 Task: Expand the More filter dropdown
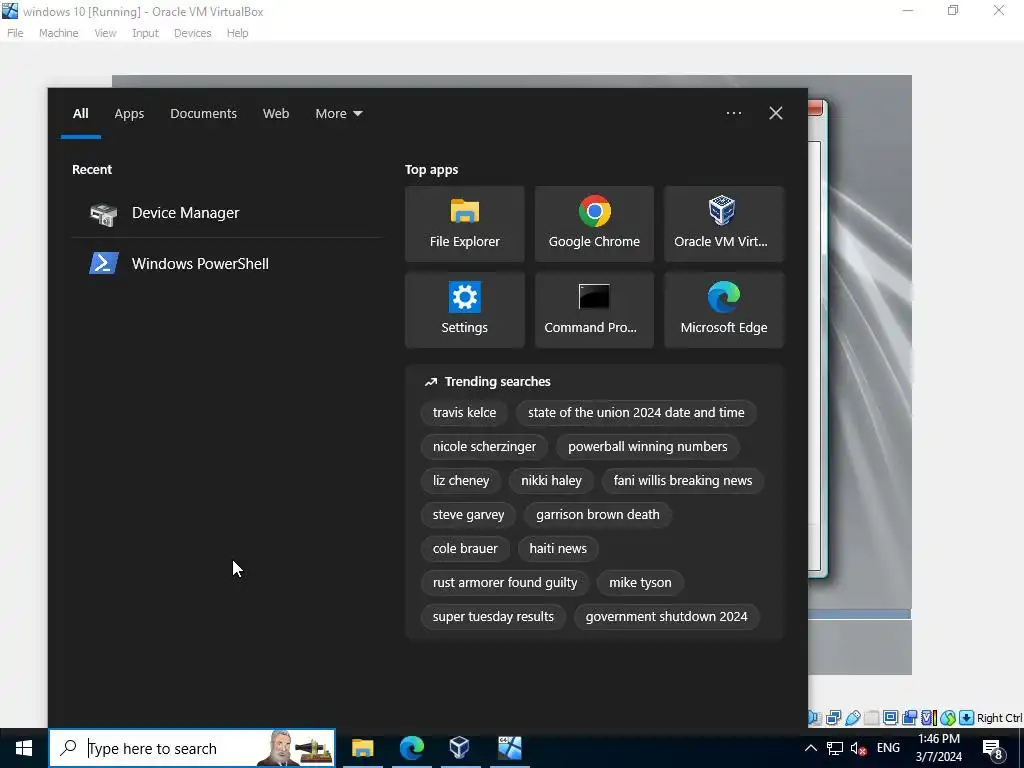338,114
